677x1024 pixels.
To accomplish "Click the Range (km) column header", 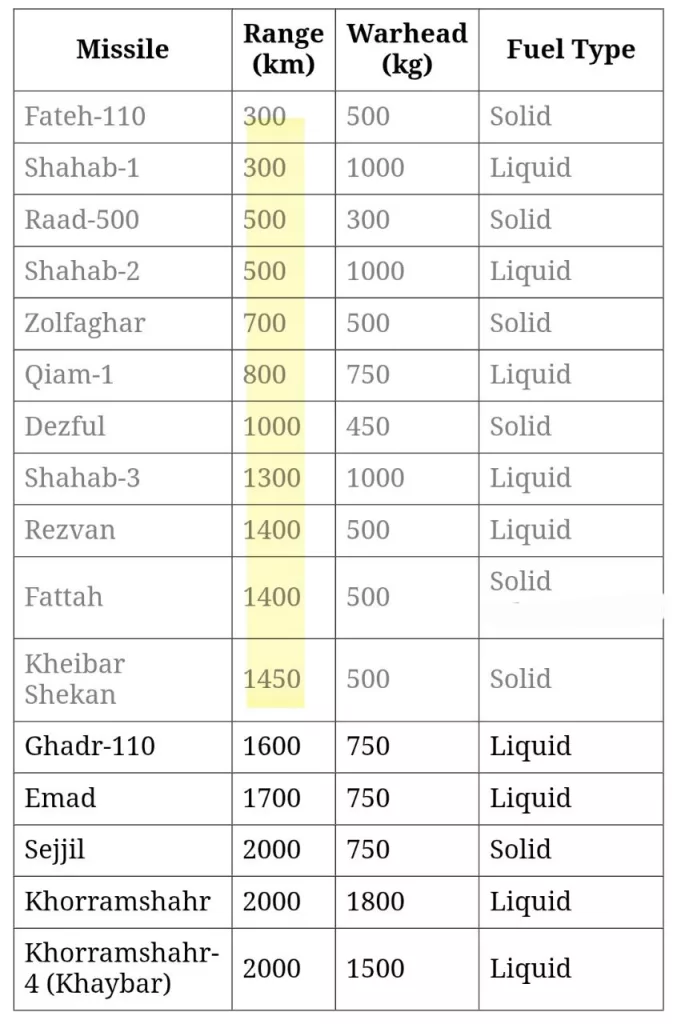I will [x=283, y=49].
